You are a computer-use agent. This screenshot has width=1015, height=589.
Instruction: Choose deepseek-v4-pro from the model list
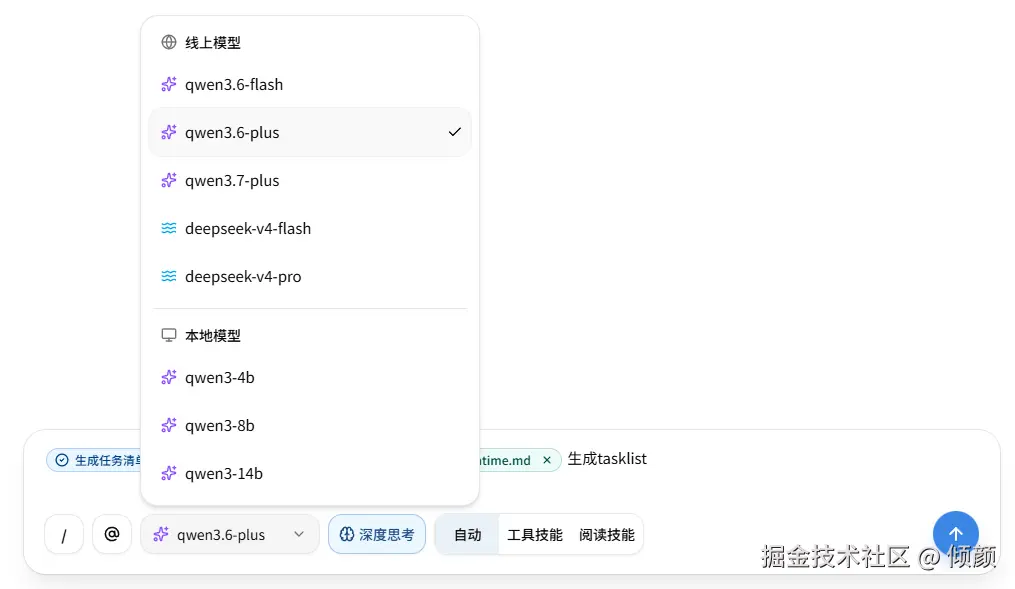coord(310,276)
